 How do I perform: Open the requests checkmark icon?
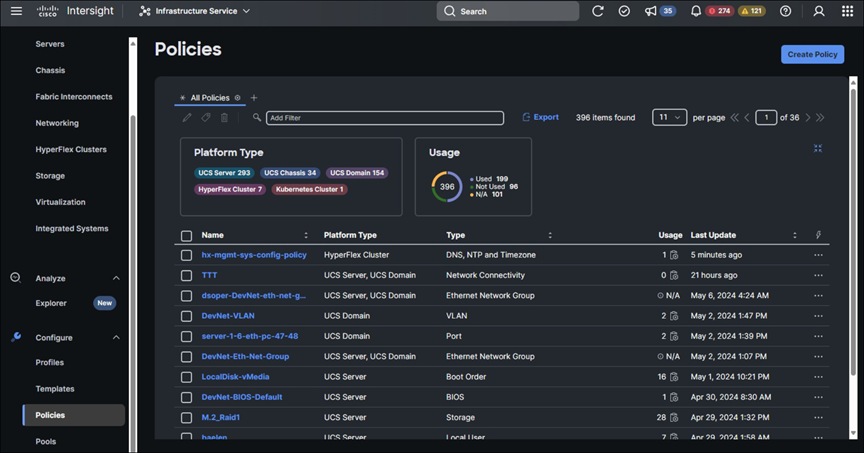click(x=624, y=11)
